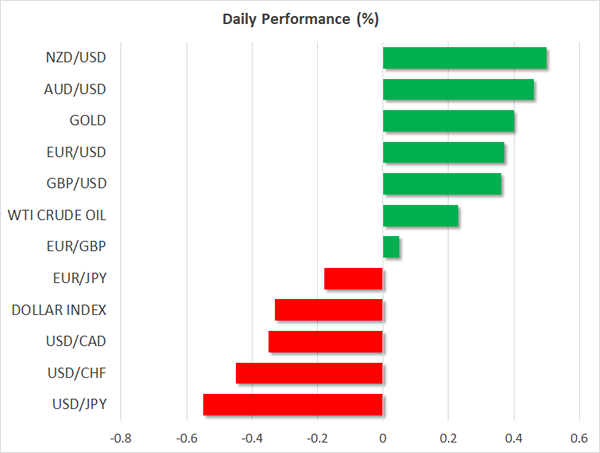Screen dimensions: 600x453
Task: Click the NZD/USD green bar
Action: [465, 58]
